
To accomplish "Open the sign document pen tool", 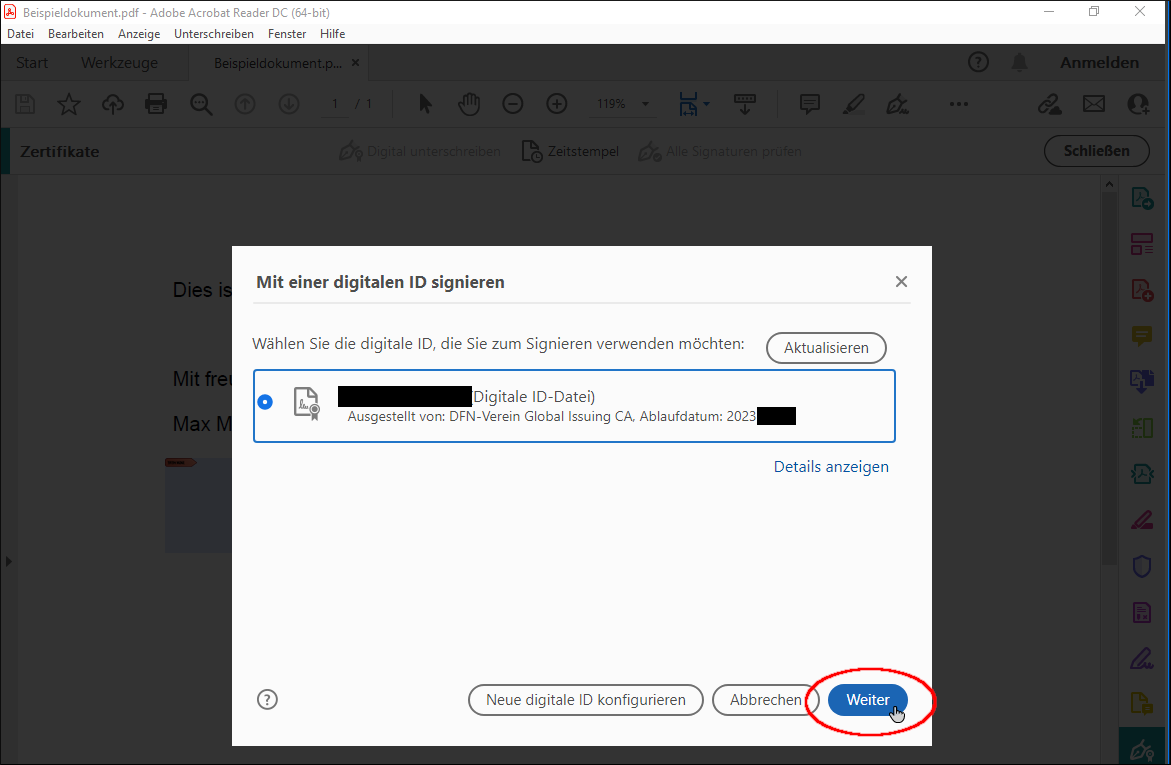I will 898,104.
